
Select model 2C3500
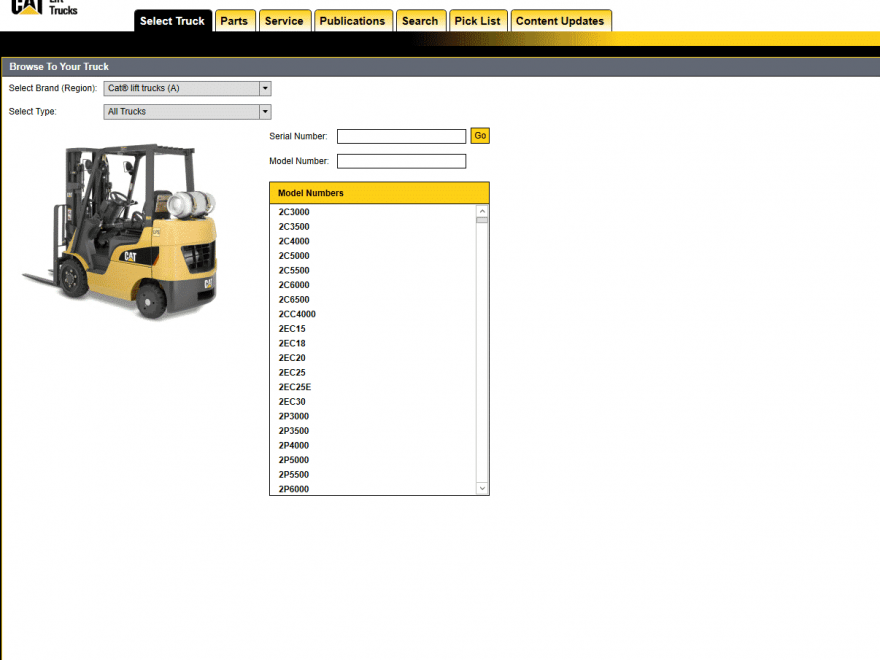pos(294,227)
